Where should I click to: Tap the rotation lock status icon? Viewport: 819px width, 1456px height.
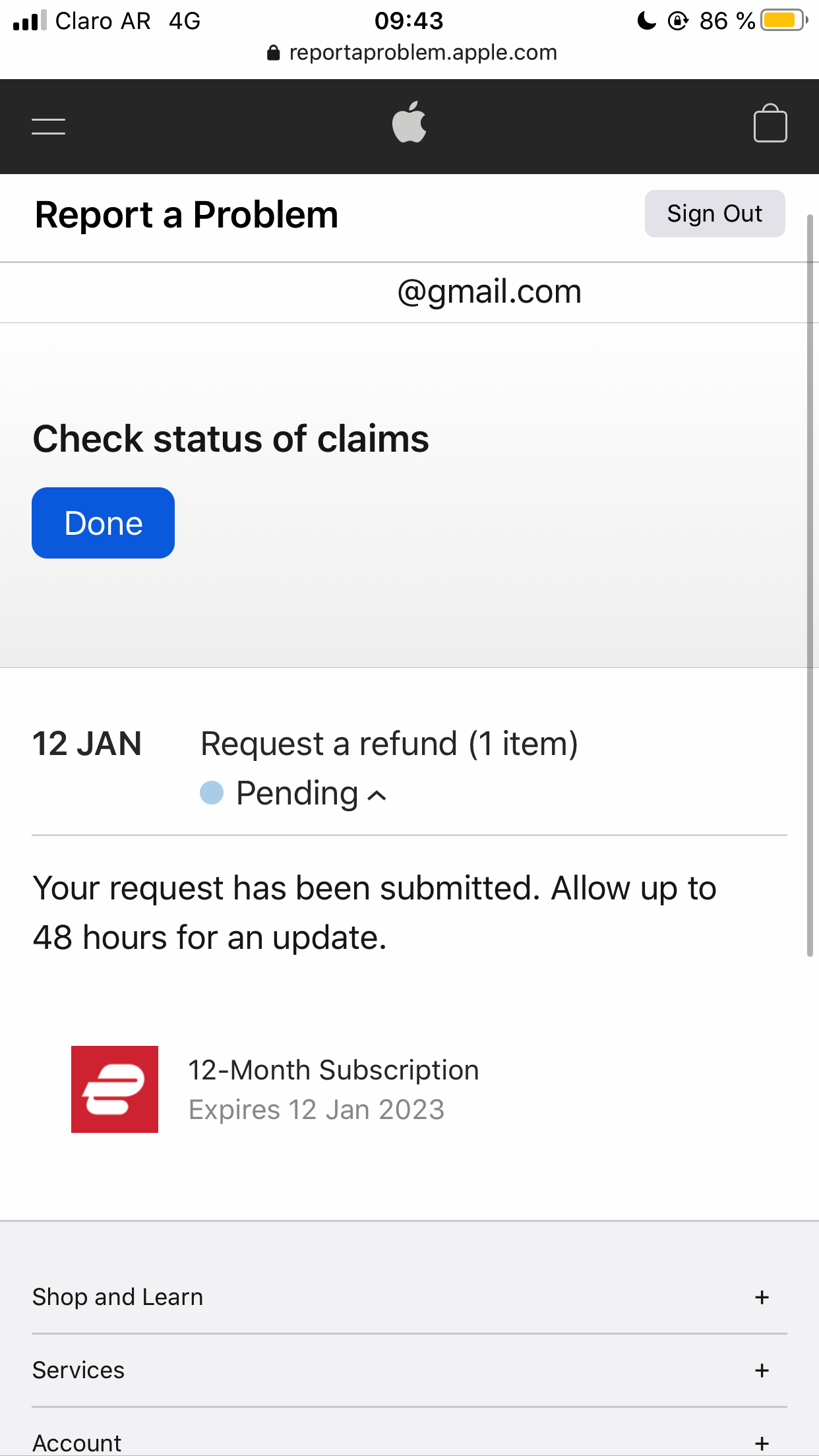pyautogui.click(x=678, y=21)
